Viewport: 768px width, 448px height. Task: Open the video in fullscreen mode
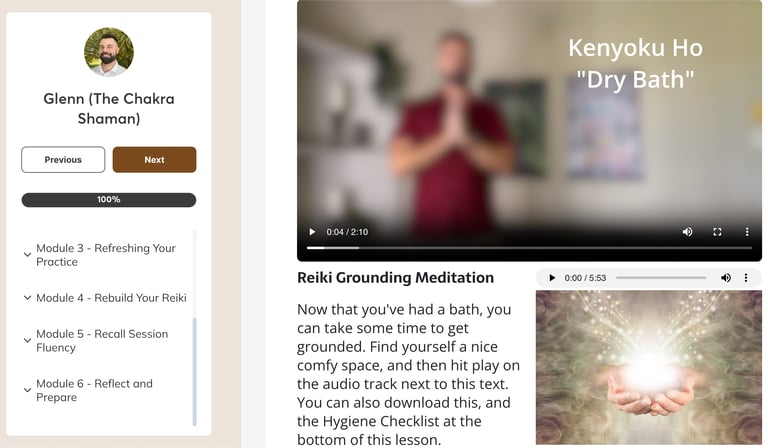tap(717, 232)
